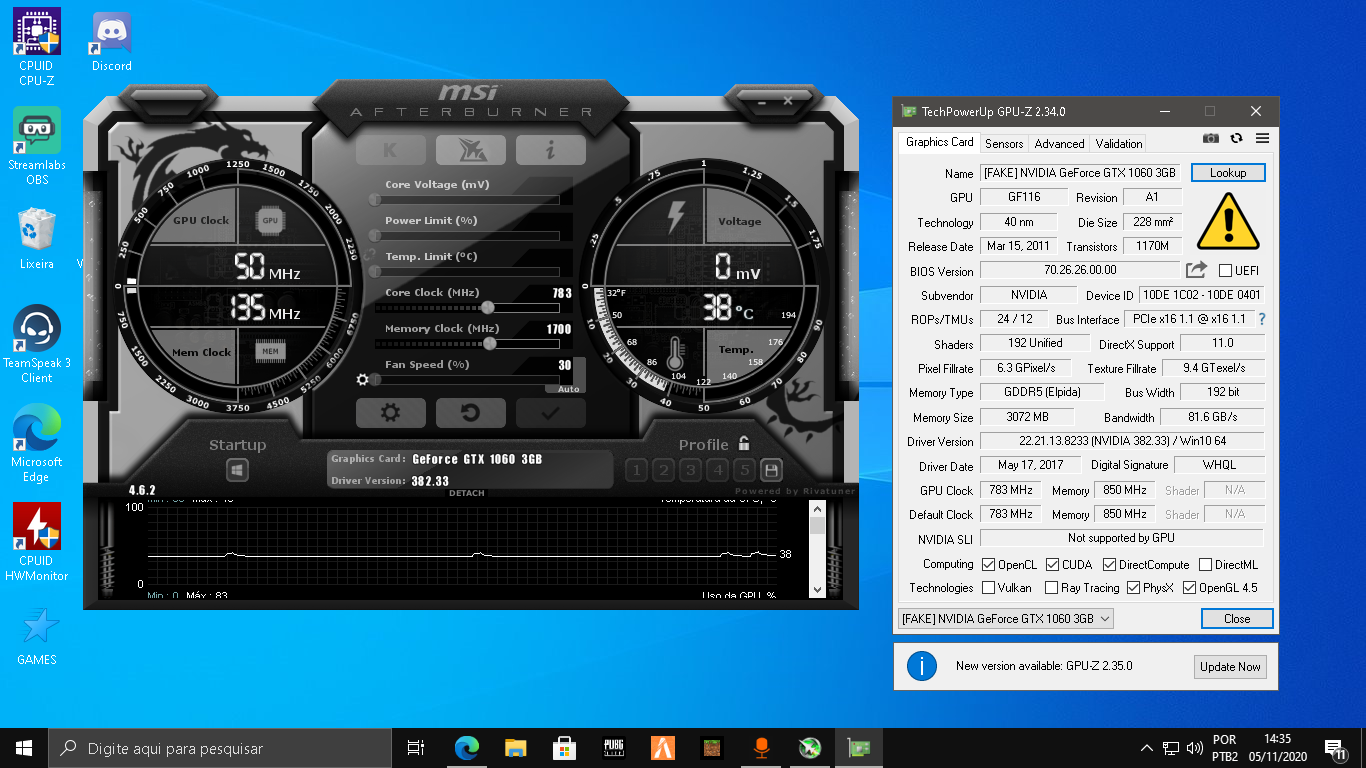Open the Windows Task View button

point(416,748)
